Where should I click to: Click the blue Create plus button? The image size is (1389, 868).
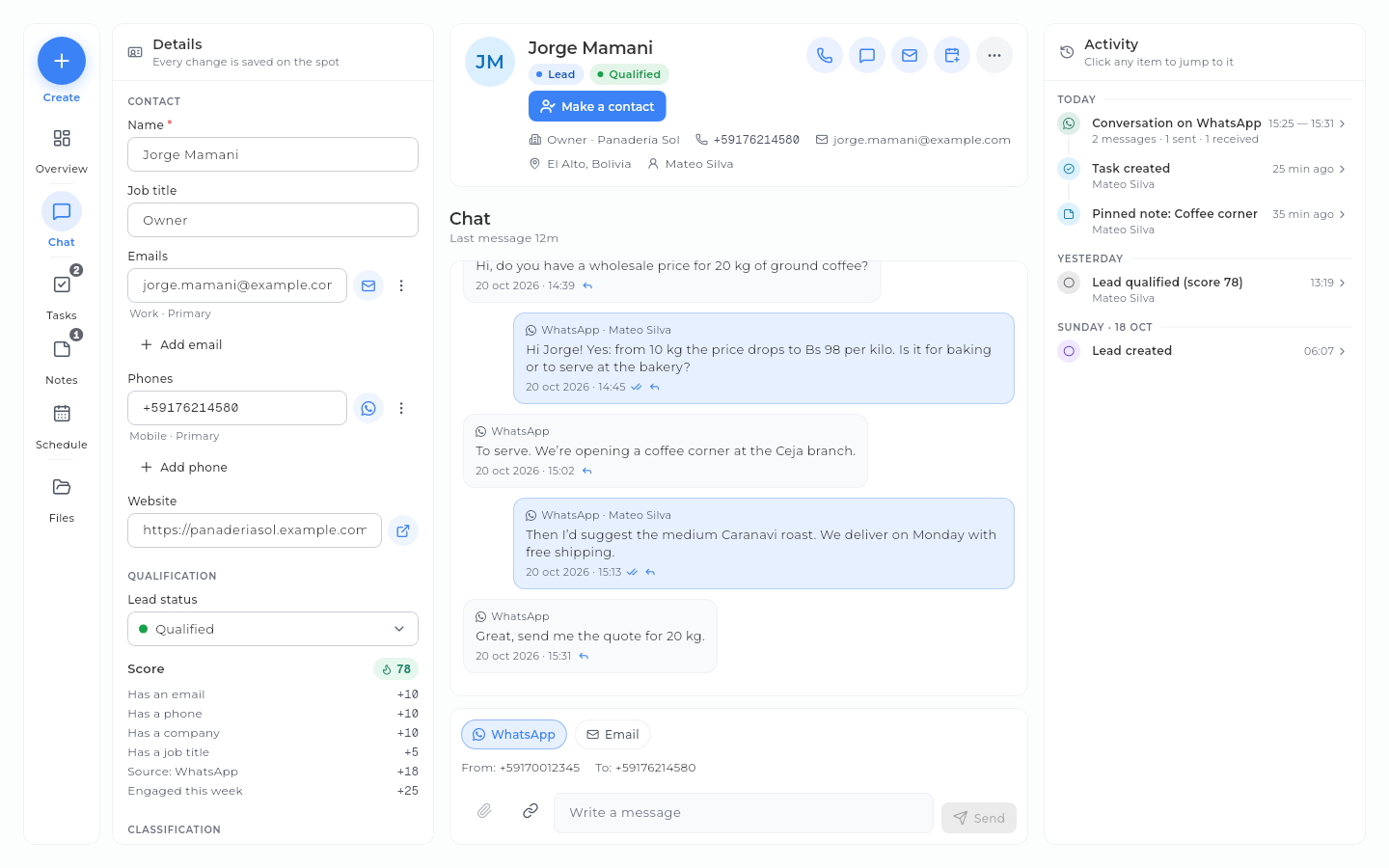pyautogui.click(x=62, y=61)
